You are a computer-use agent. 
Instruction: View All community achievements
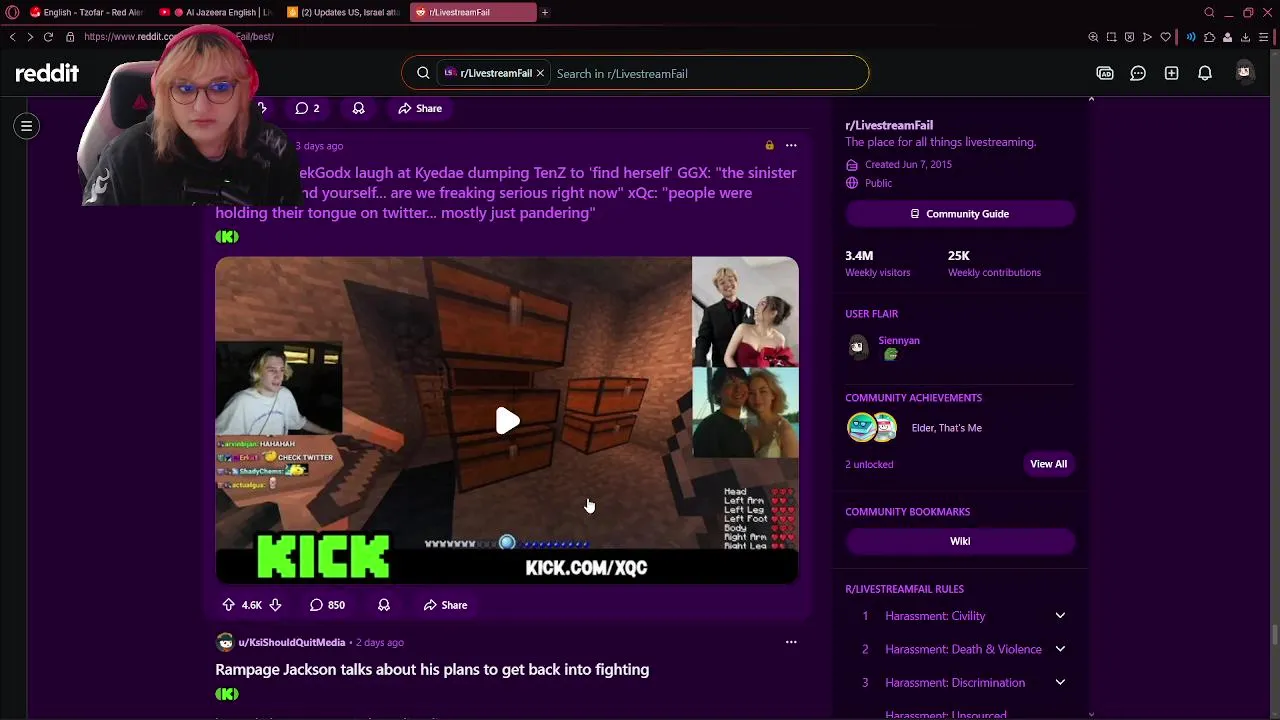click(1048, 464)
